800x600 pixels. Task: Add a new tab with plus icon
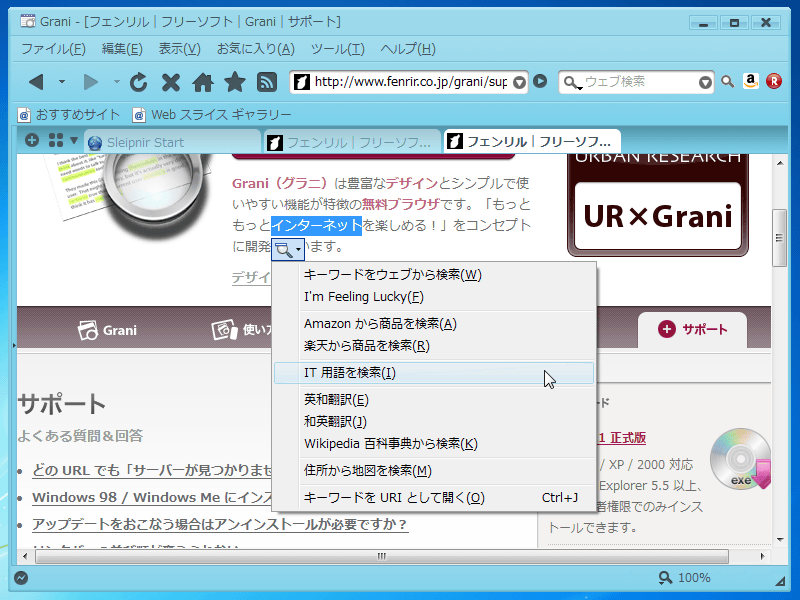32,140
